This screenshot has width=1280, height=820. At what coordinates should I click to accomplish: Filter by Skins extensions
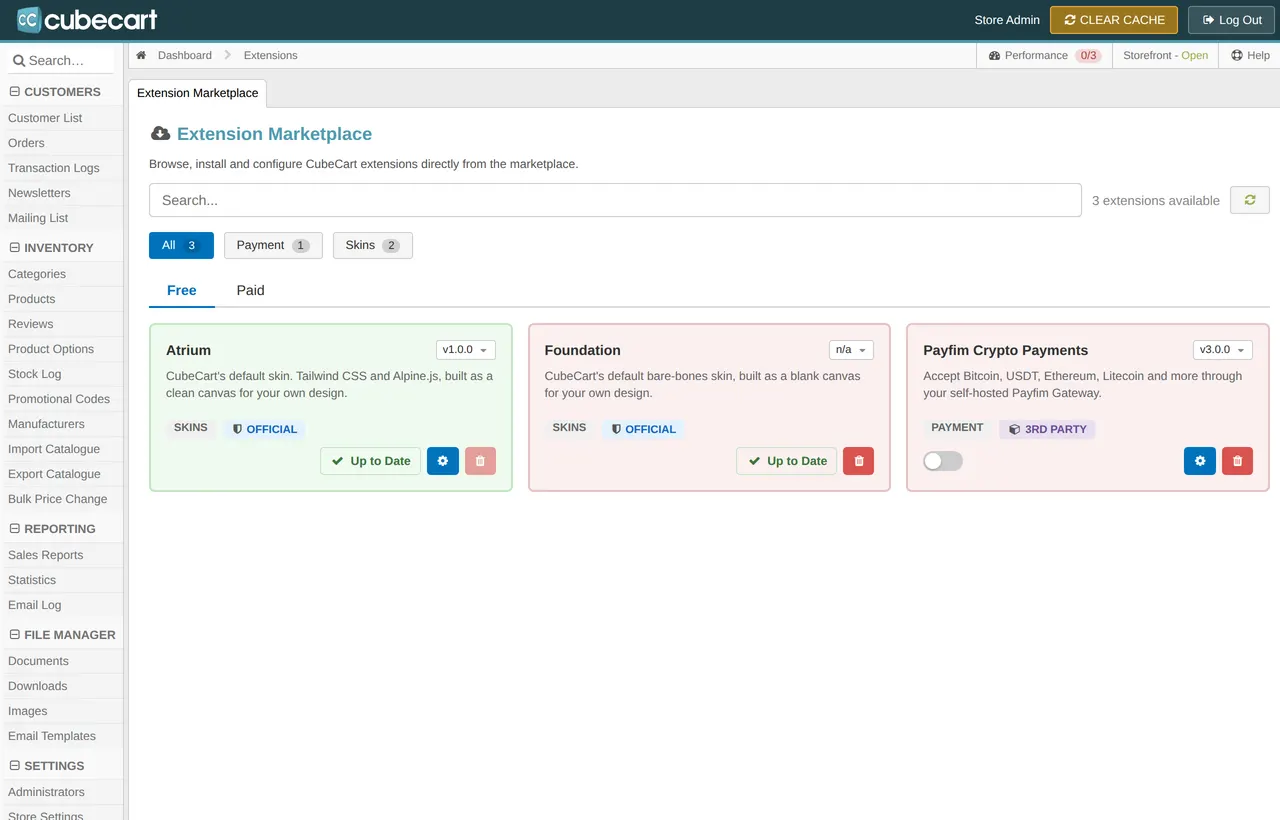click(x=373, y=245)
